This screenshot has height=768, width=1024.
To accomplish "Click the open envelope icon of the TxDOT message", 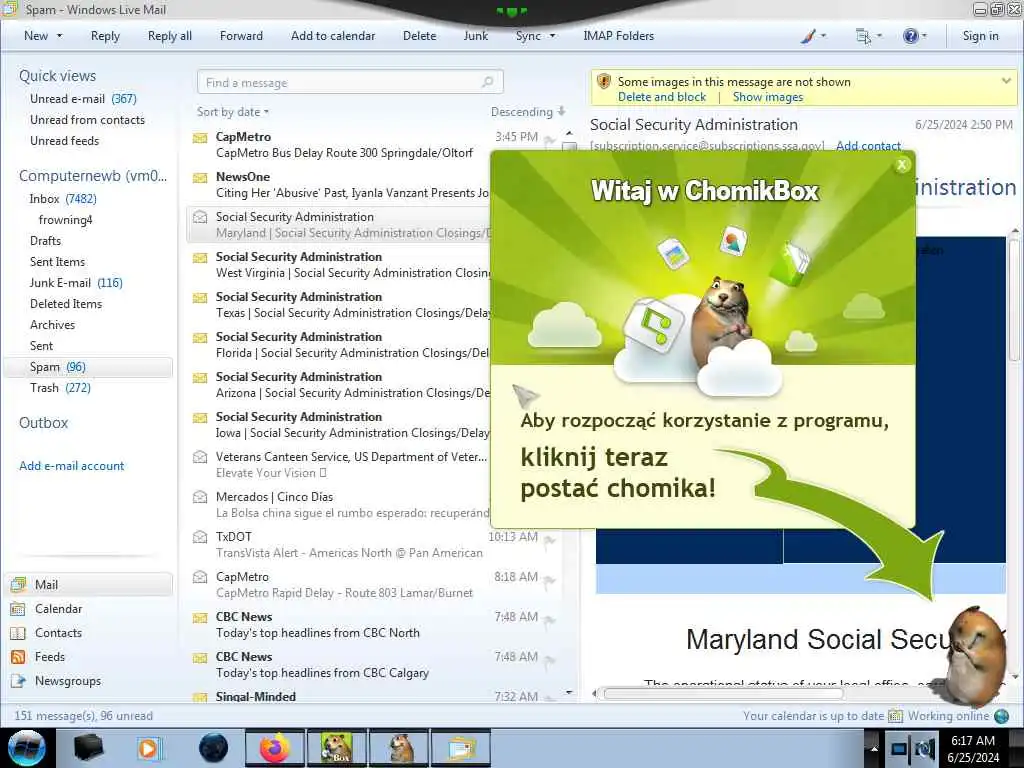I will click(x=200, y=537).
